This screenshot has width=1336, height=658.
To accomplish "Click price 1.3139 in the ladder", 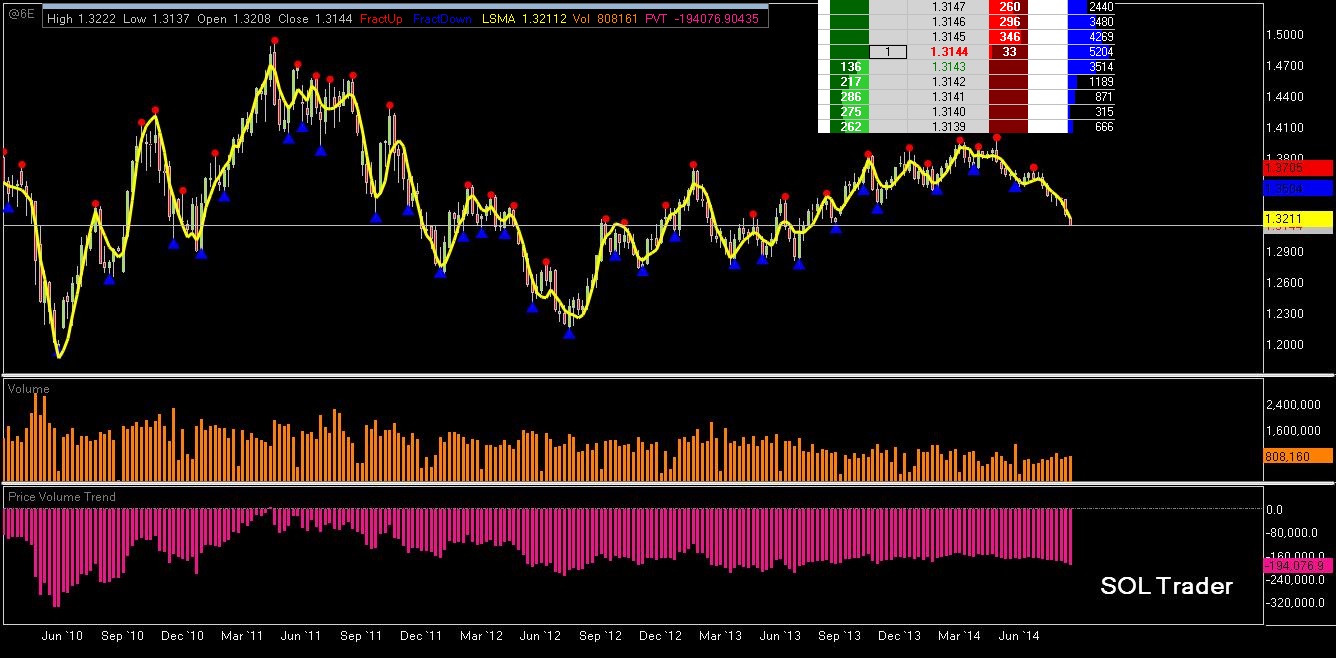I will [947, 126].
